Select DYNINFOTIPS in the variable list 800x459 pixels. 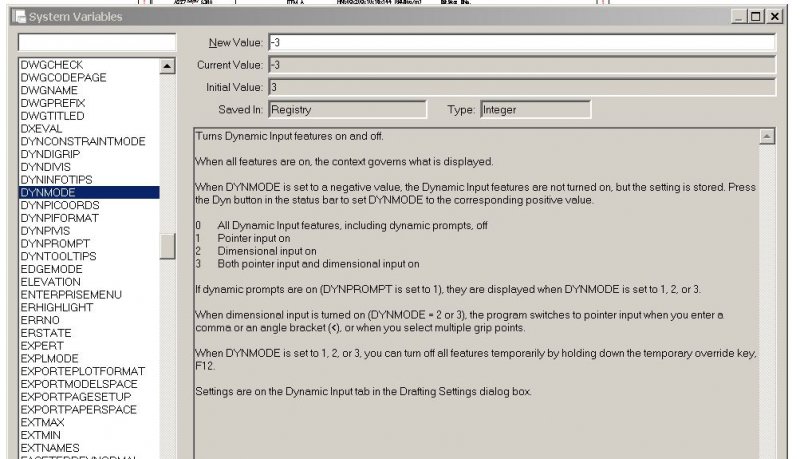coord(56,180)
